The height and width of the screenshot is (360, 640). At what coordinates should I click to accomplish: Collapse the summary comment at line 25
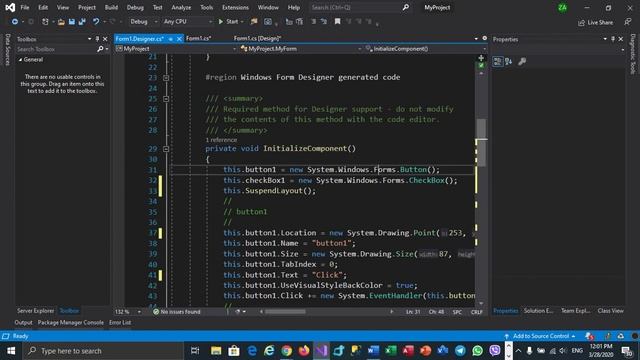click(166, 99)
